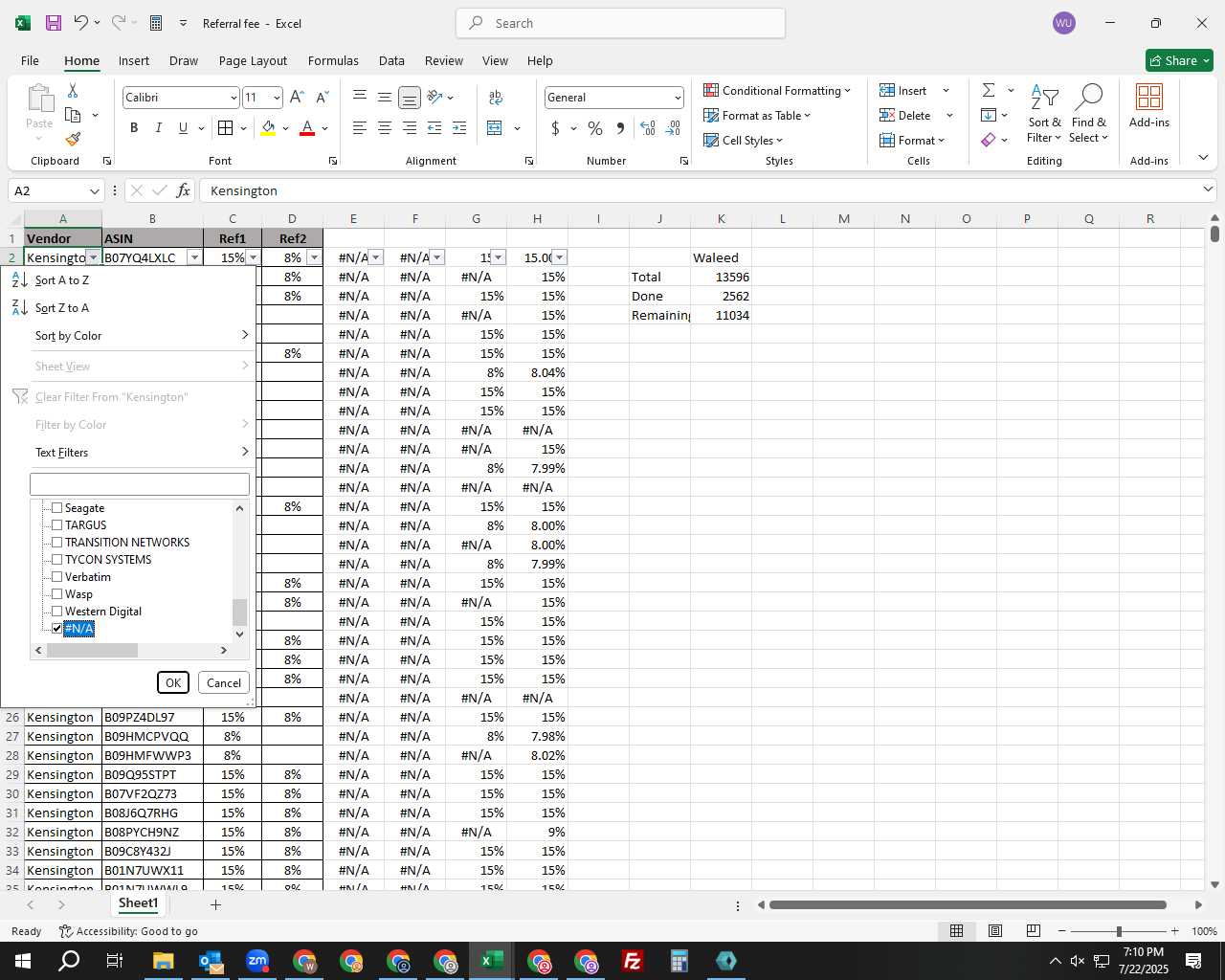Open the Ref2 column filter dropdown
1225x980 pixels.
pos(314,257)
